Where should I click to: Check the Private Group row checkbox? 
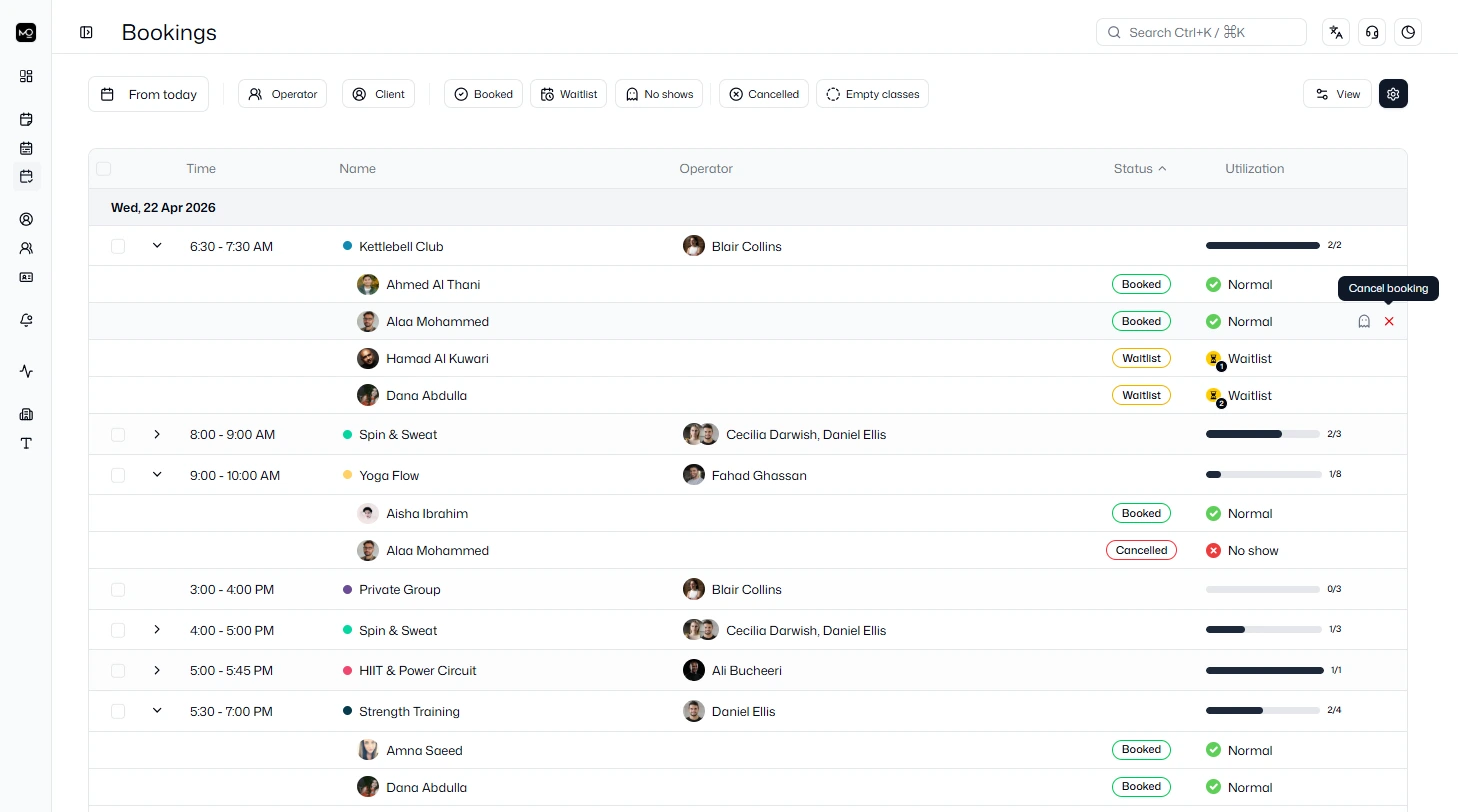(118, 590)
